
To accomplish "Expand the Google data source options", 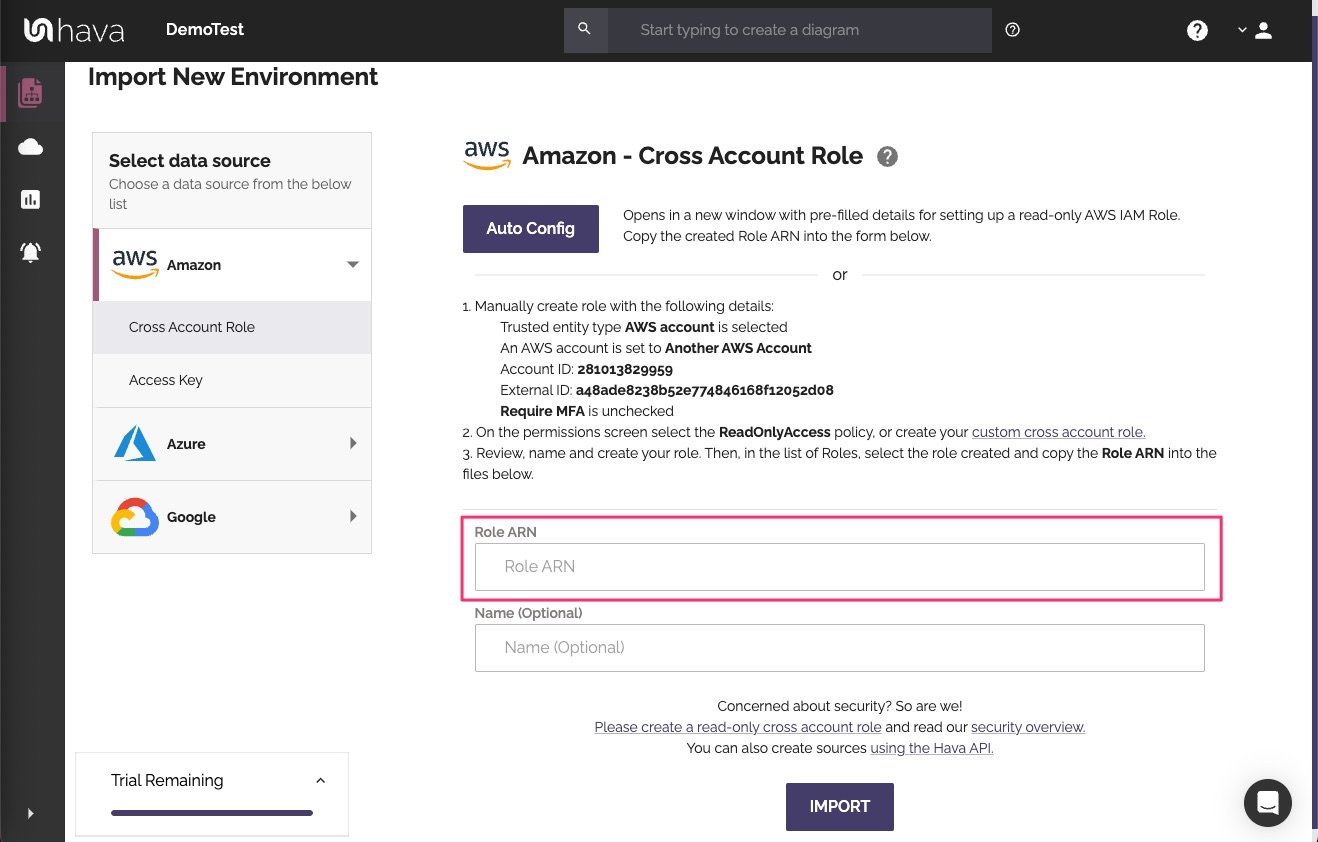I will (352, 517).
